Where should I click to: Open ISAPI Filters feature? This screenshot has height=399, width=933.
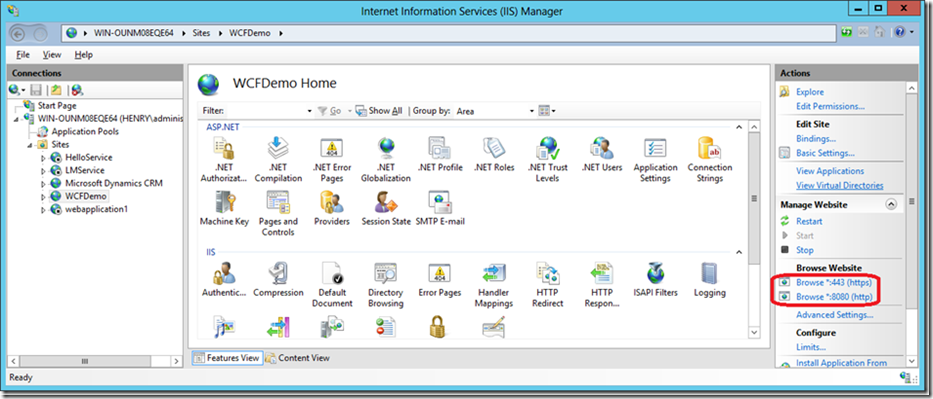point(655,280)
